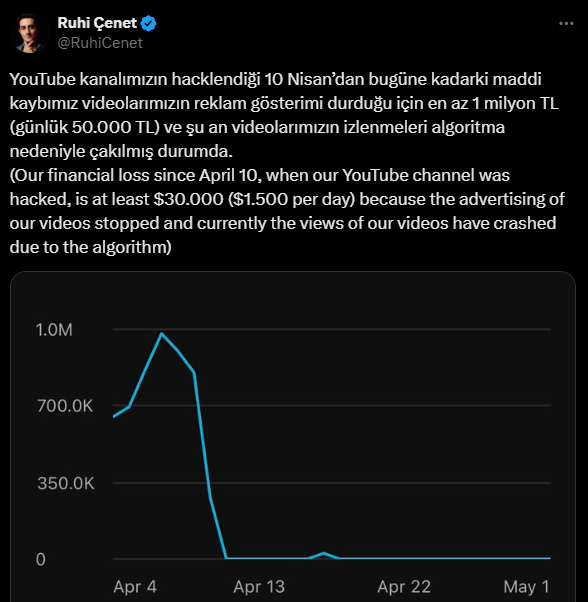Click the Ruhi Çenet display name
588x602 pixels.
pos(97,23)
